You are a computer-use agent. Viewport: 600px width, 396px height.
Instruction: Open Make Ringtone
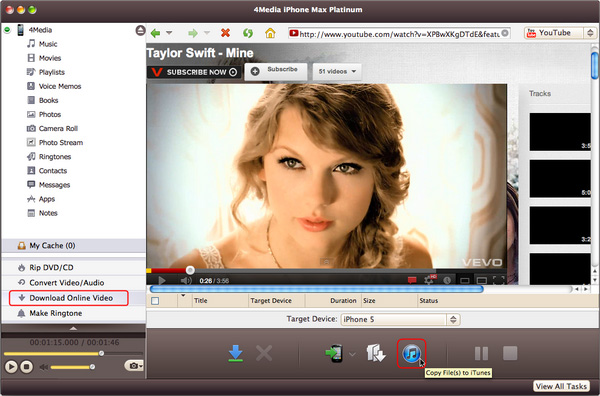[73, 313]
